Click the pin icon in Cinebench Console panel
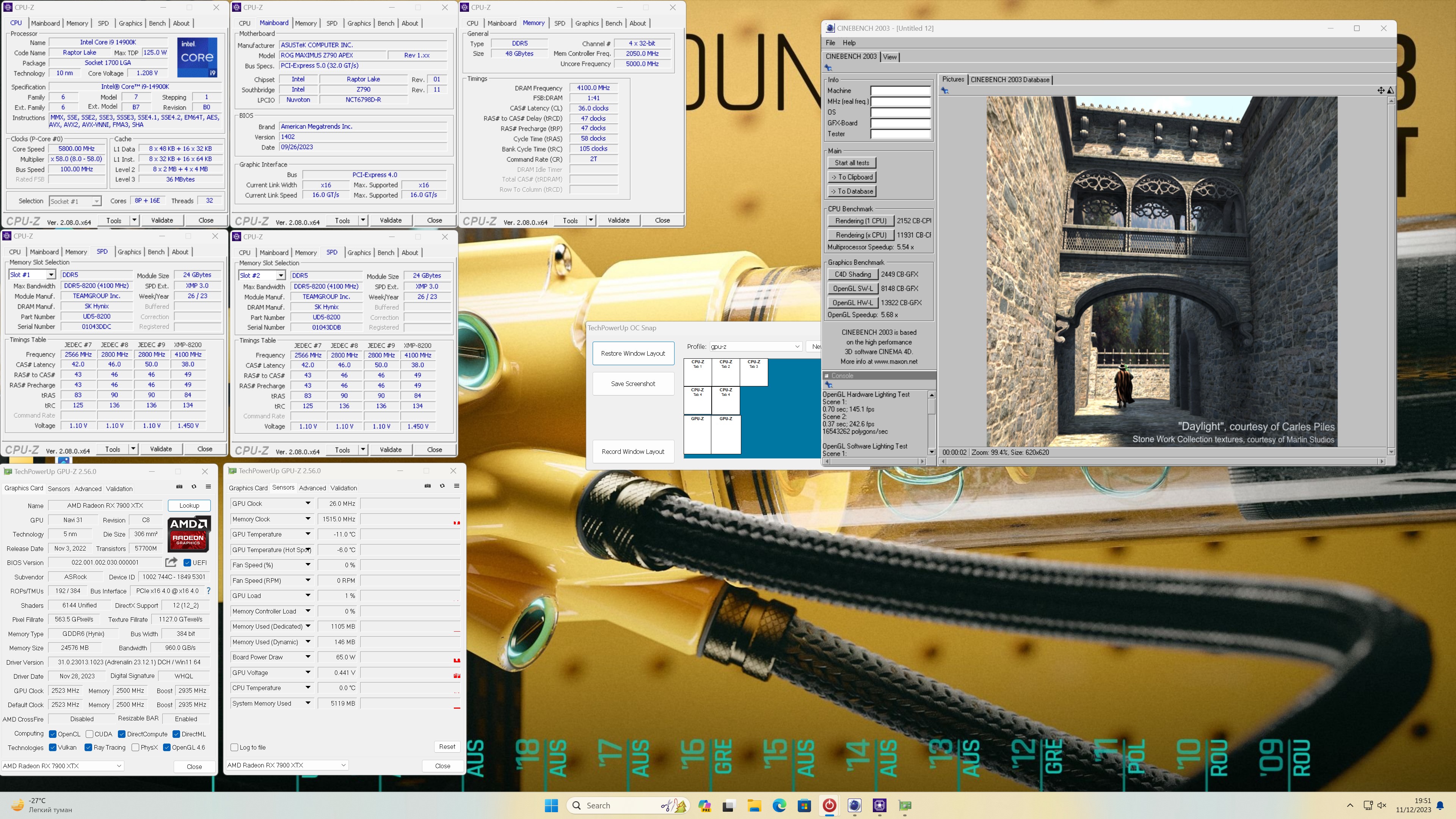Viewport: 1456px width, 819px height. (828, 384)
